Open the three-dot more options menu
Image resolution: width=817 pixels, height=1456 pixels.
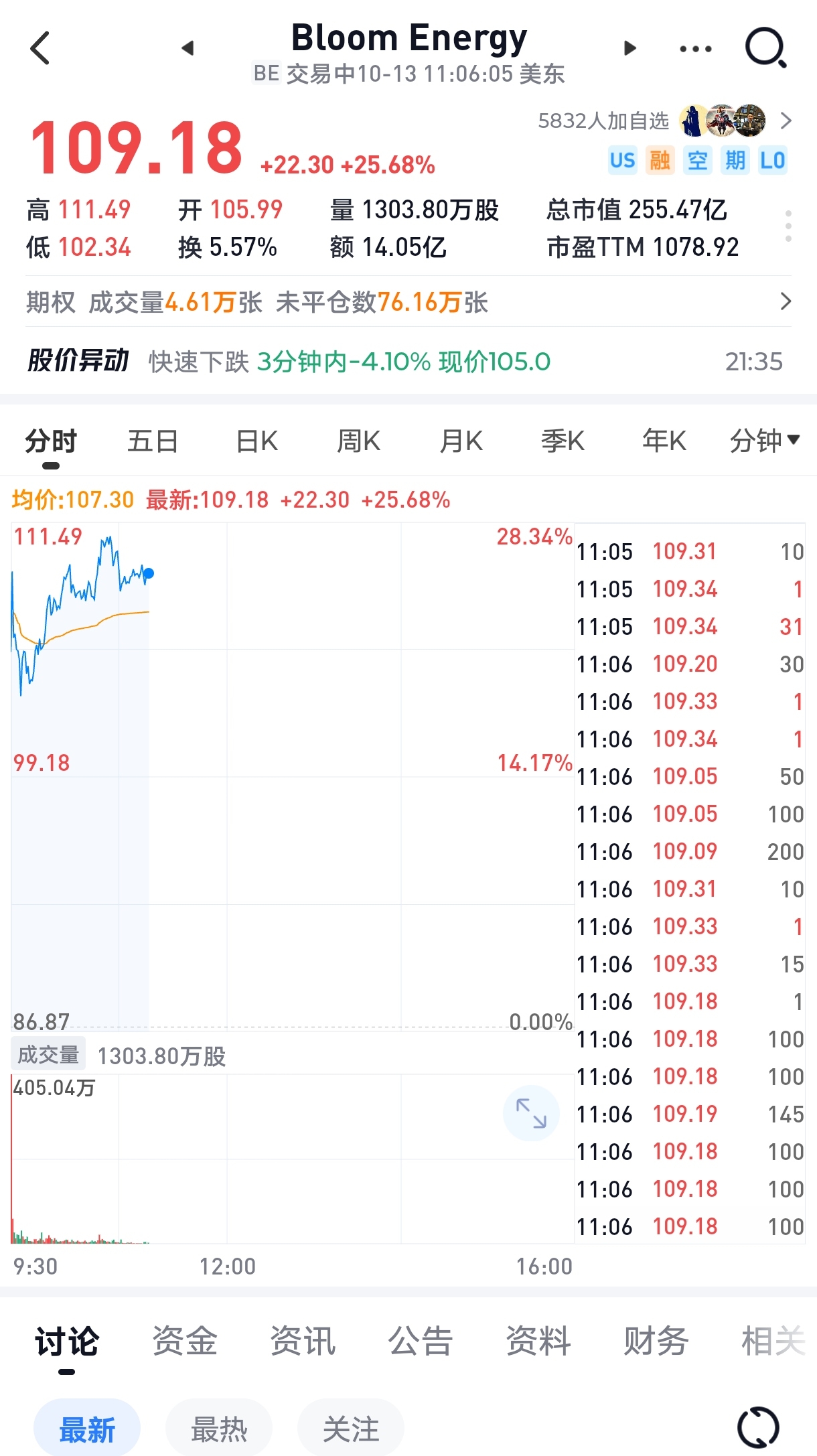[x=695, y=48]
